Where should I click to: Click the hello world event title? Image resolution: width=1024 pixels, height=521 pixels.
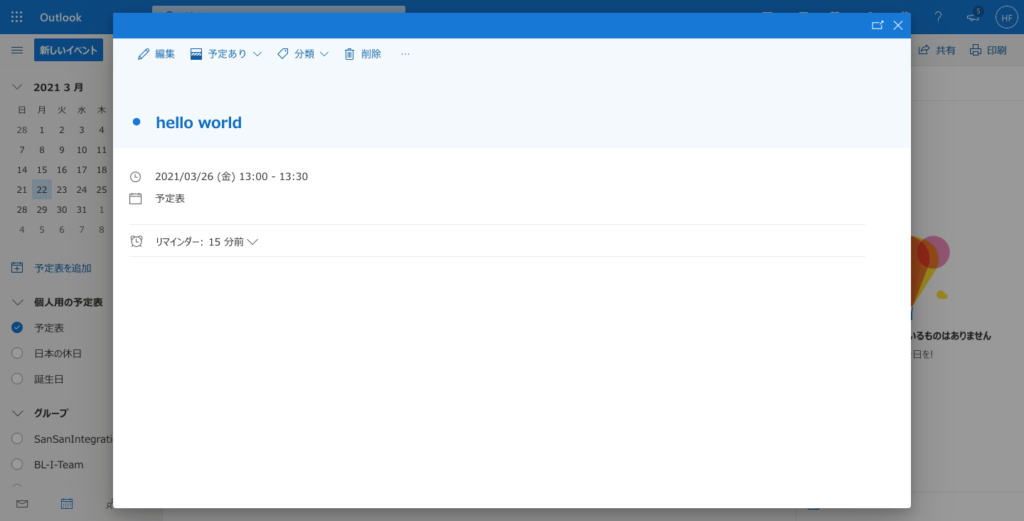pyautogui.click(x=199, y=123)
